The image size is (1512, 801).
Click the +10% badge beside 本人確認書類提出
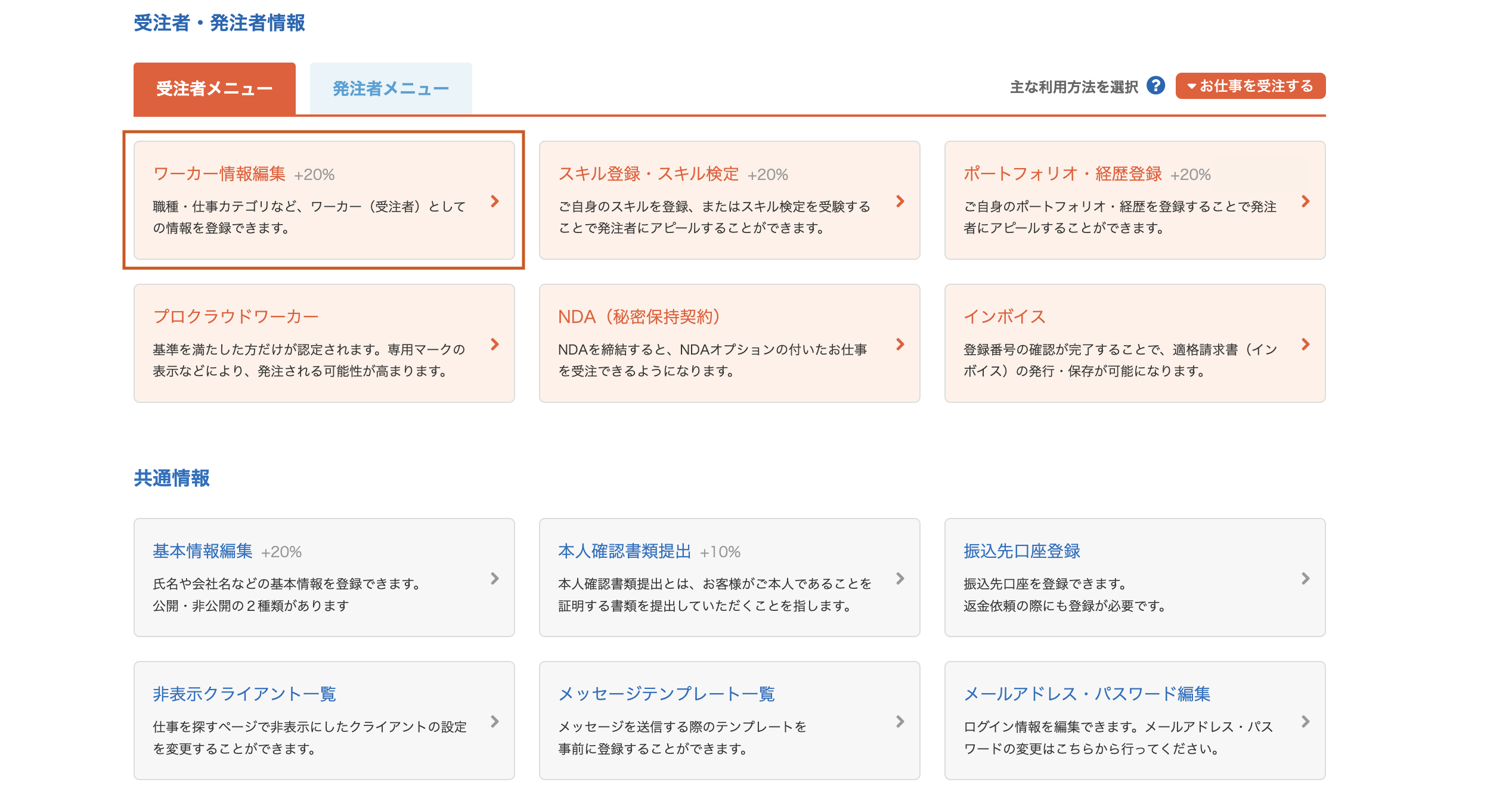click(x=720, y=552)
